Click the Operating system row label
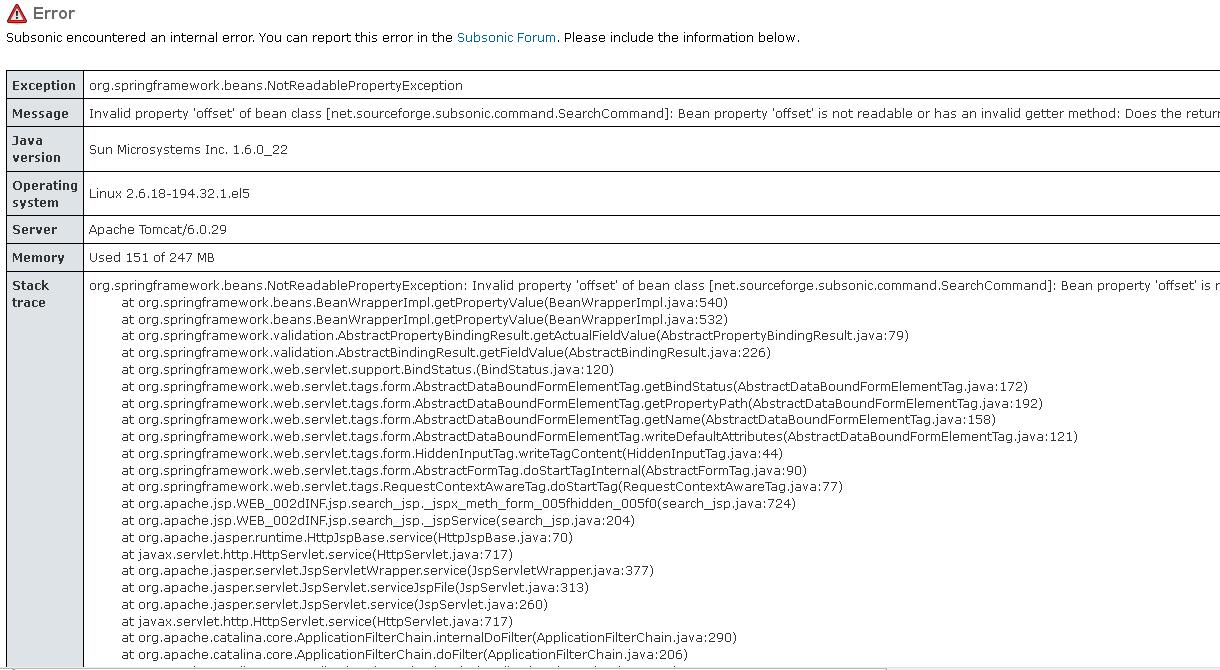This screenshot has width=1220, height=670. tap(44, 194)
